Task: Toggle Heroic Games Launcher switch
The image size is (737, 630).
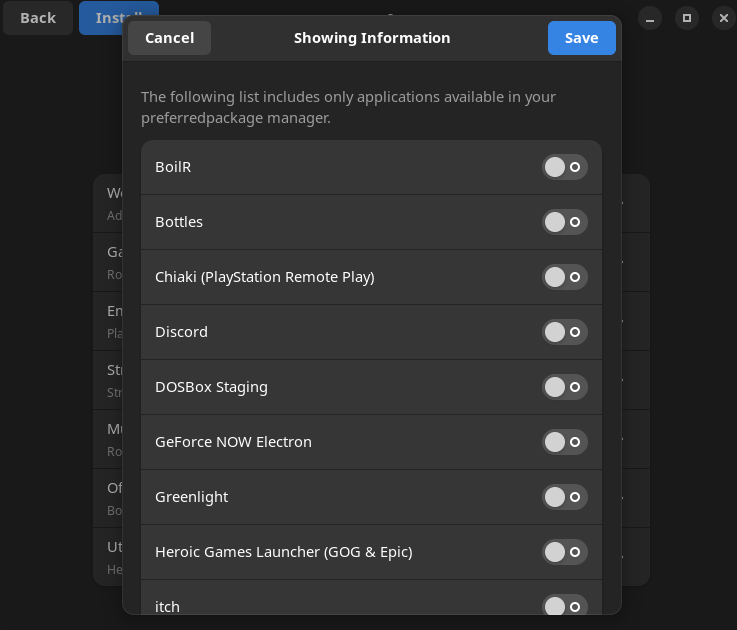Action: [x=565, y=552]
